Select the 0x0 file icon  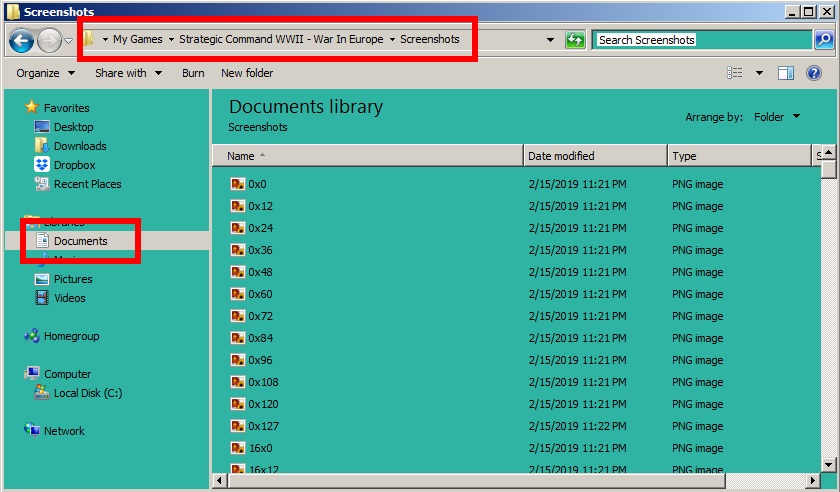[237, 184]
